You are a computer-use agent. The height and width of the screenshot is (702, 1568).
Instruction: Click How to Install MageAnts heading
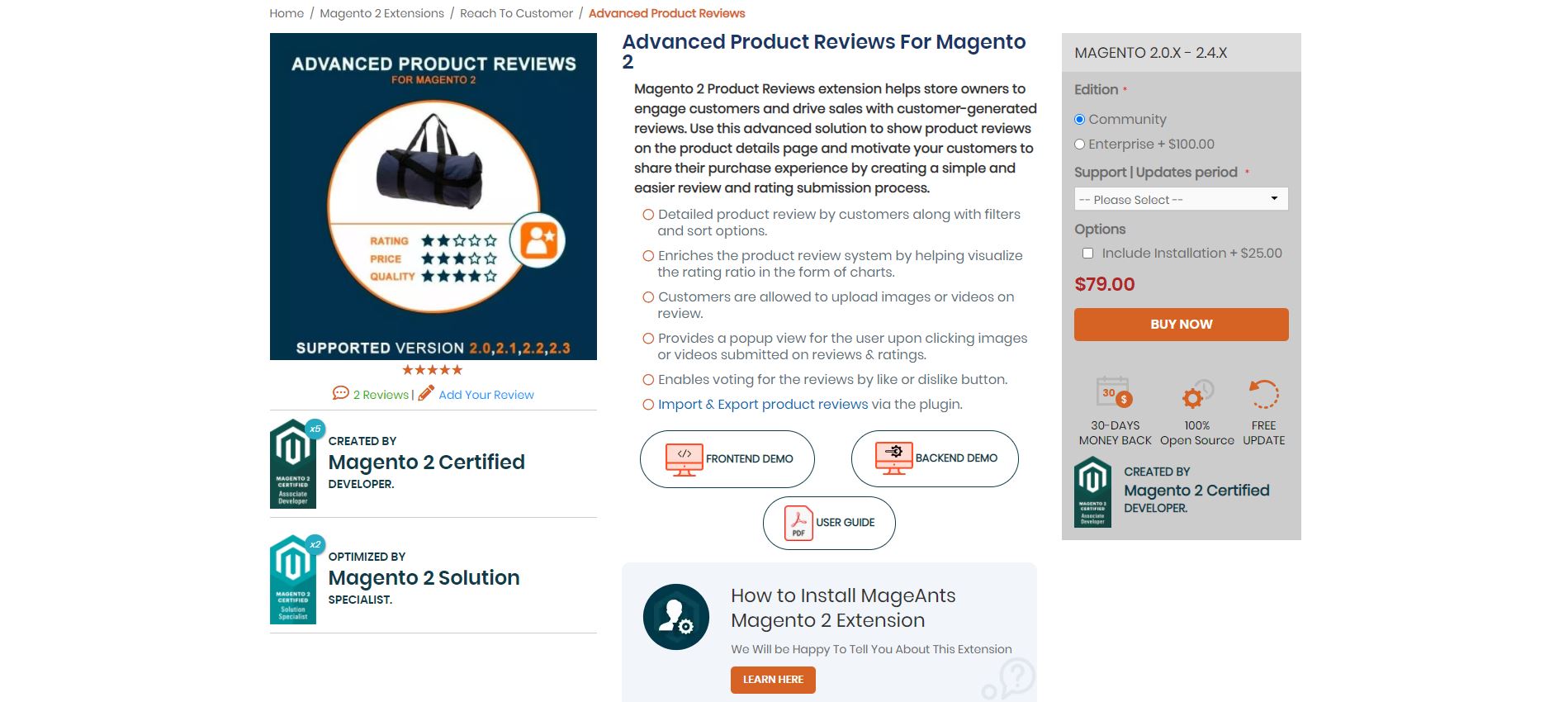pos(843,608)
